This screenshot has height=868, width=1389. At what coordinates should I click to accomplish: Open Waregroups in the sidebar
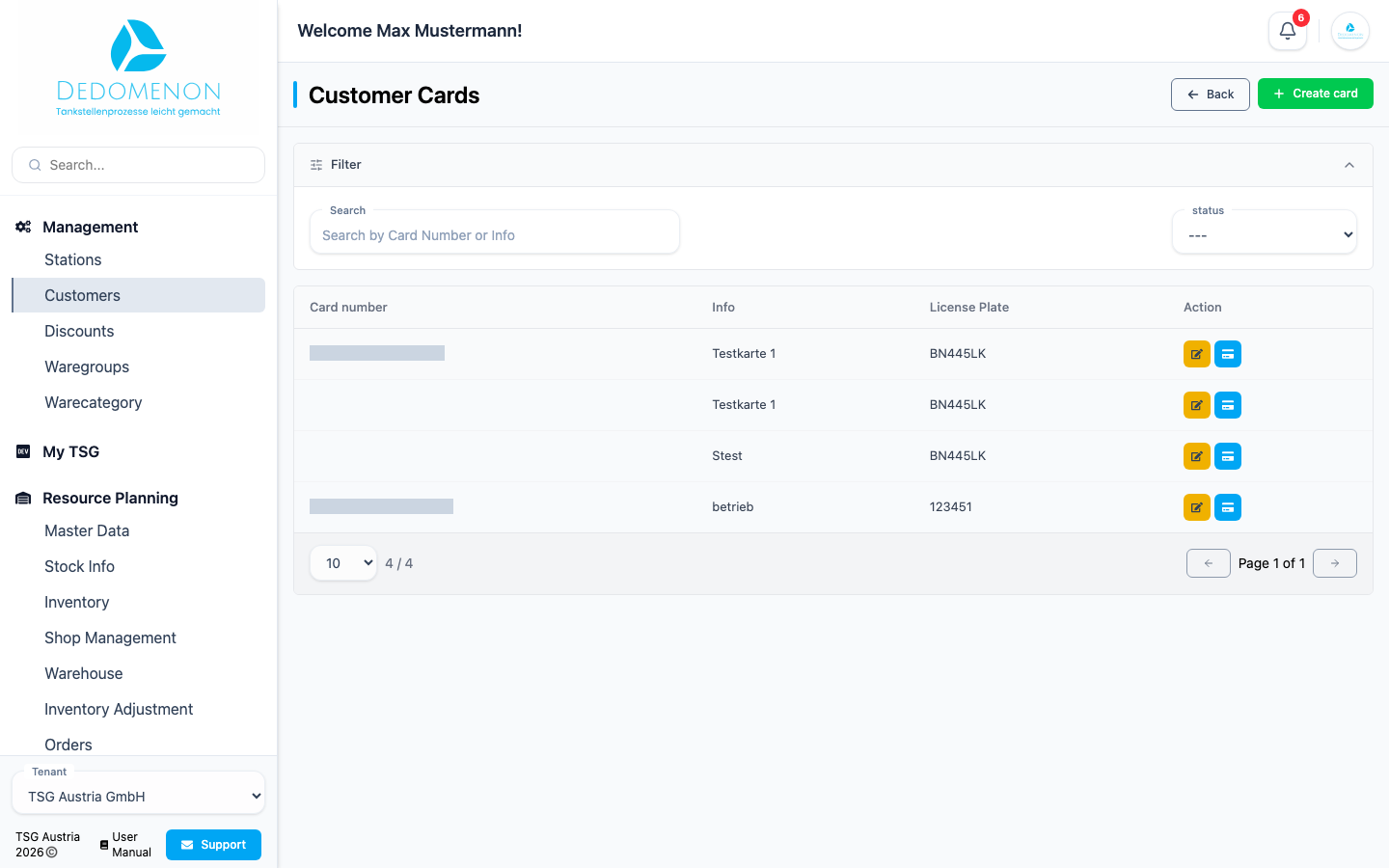coord(138,366)
